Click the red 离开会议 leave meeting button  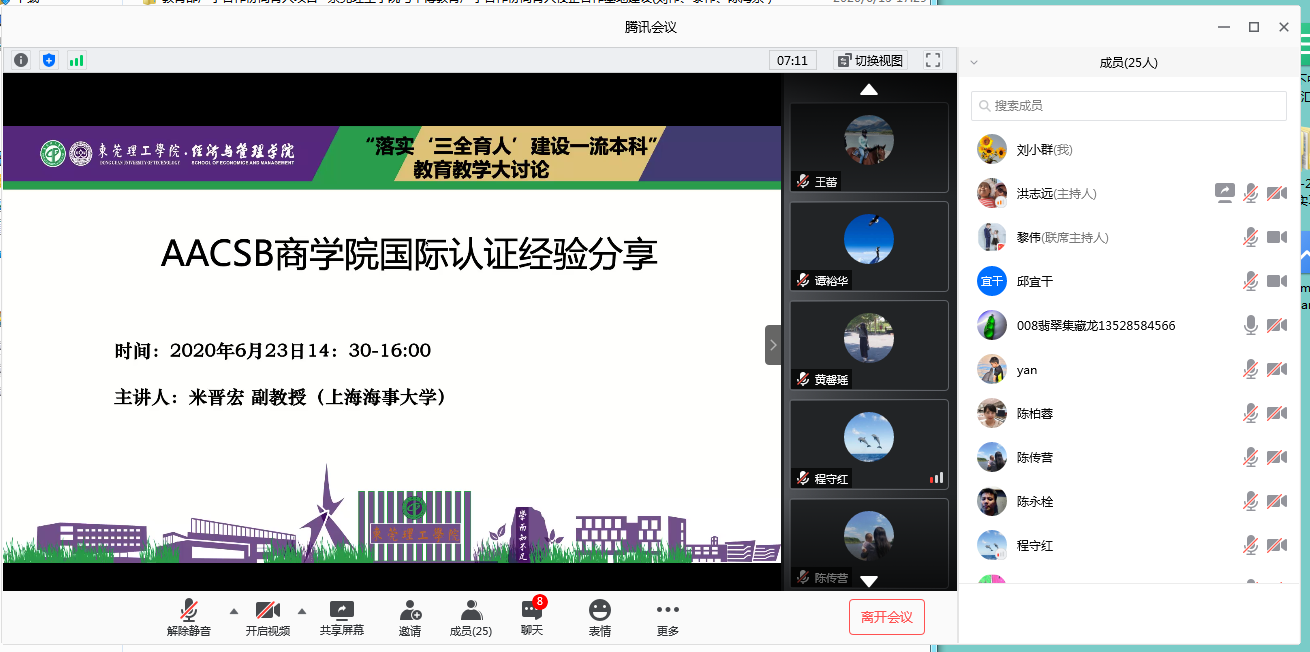click(x=887, y=617)
